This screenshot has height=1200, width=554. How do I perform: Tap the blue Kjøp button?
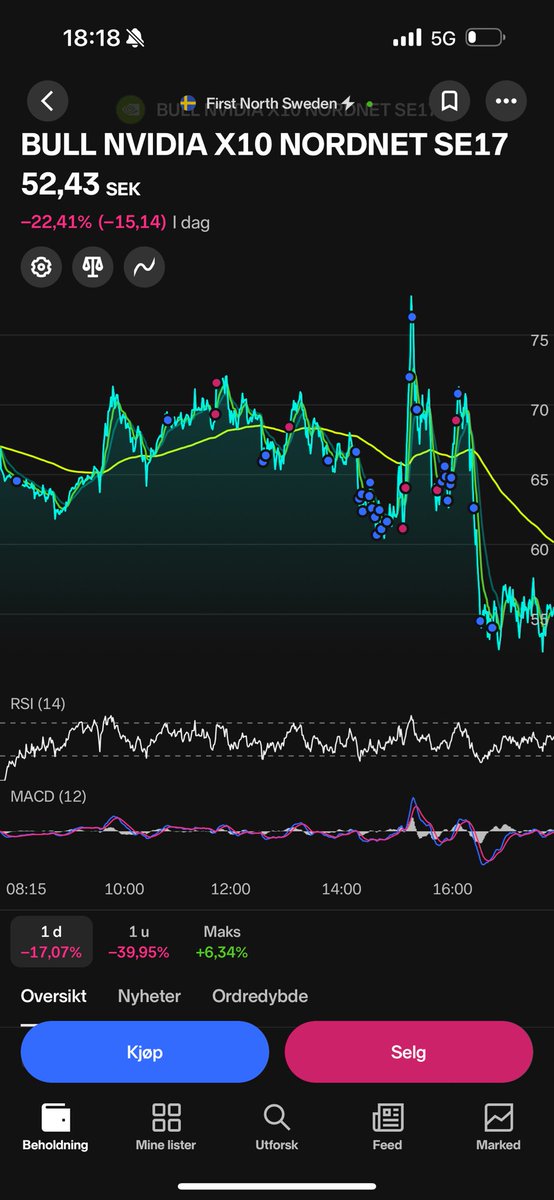pyautogui.click(x=145, y=1052)
